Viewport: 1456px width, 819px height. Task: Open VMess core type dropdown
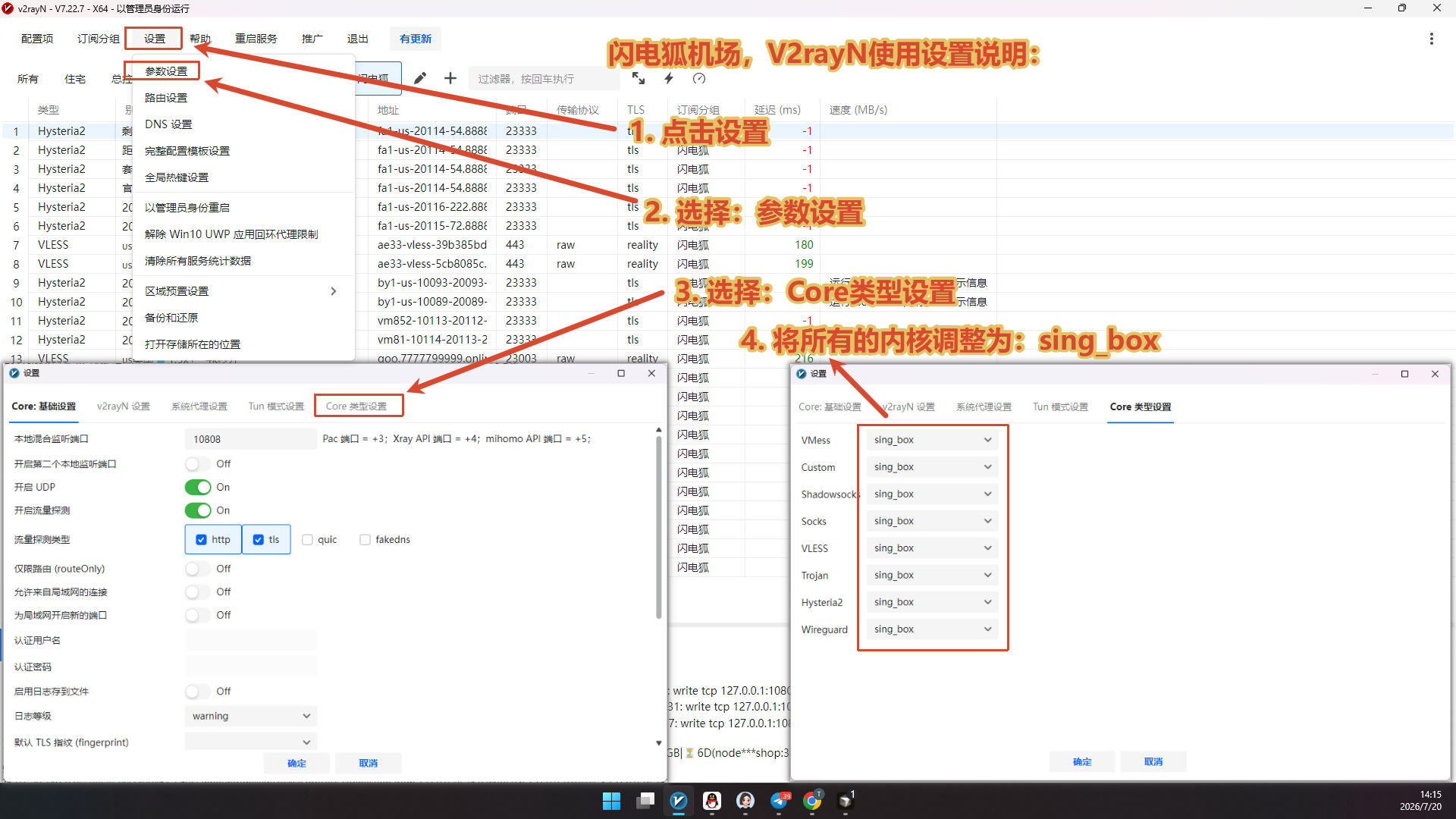coord(932,440)
